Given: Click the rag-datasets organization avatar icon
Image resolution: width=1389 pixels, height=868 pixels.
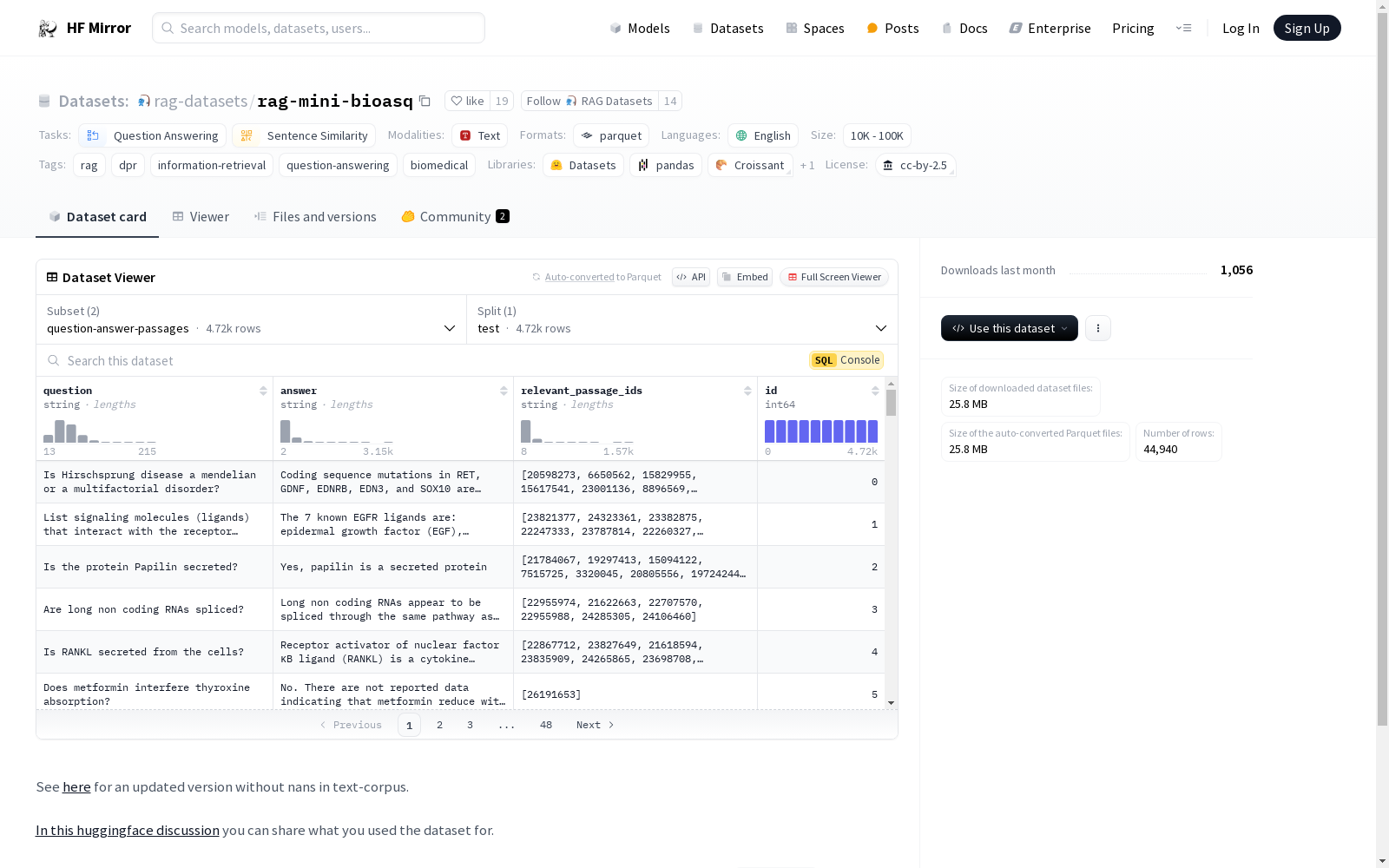Looking at the screenshot, I should point(144,102).
